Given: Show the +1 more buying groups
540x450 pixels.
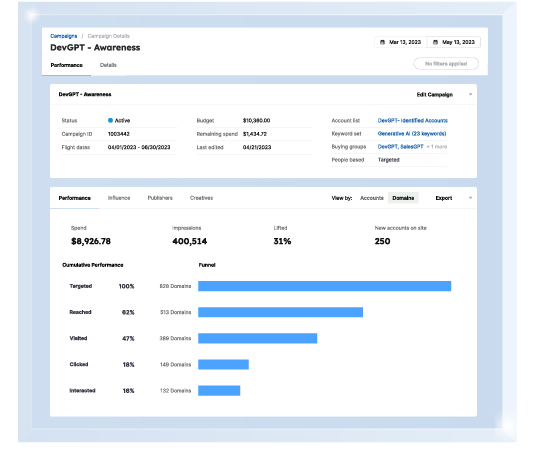Looking at the screenshot, I should (x=437, y=147).
